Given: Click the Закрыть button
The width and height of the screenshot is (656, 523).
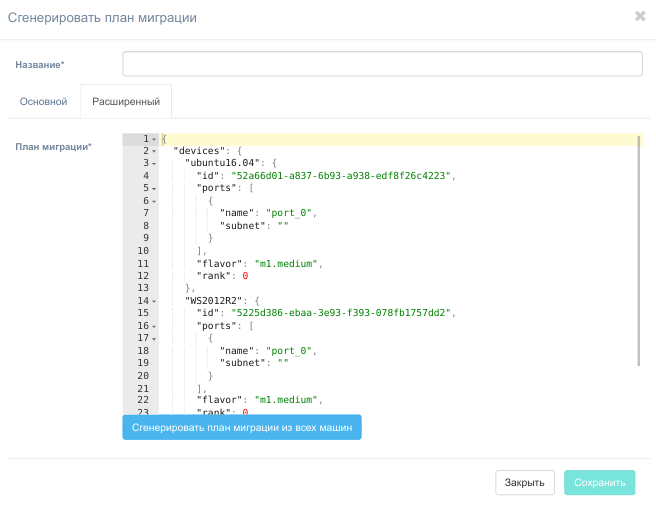Looking at the screenshot, I should coord(525,482).
